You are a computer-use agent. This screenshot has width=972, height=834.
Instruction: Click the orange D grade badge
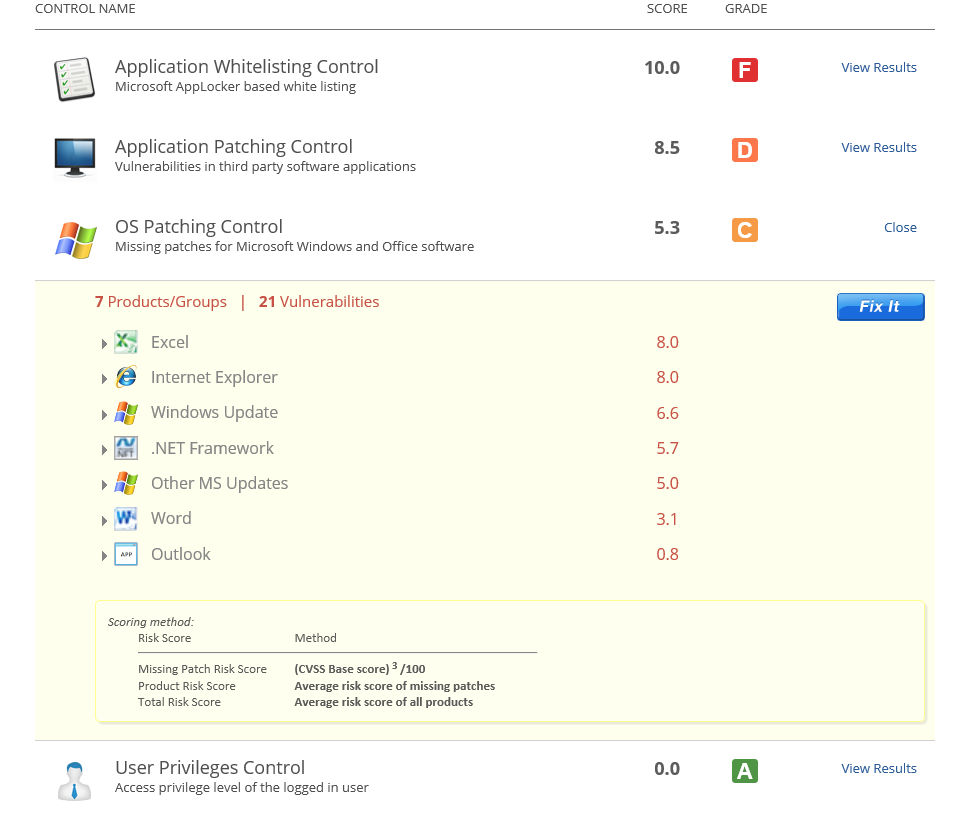click(744, 149)
